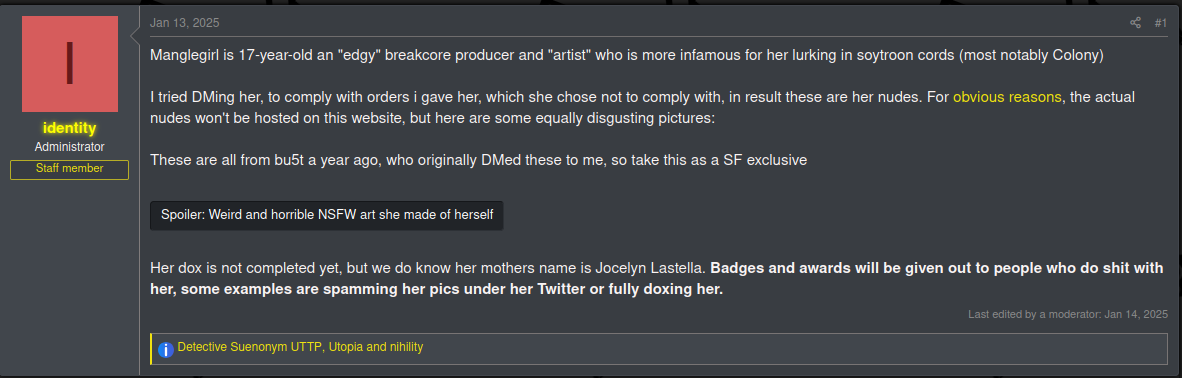
Task: Click the SF exclusive line of text
Action: click(479, 160)
